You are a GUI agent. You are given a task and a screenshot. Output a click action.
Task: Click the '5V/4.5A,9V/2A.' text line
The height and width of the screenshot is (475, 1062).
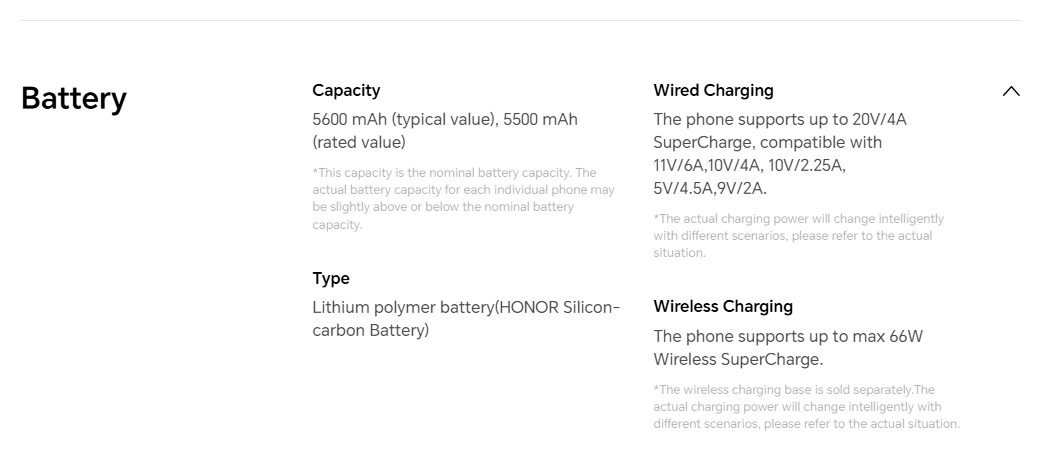(710, 188)
